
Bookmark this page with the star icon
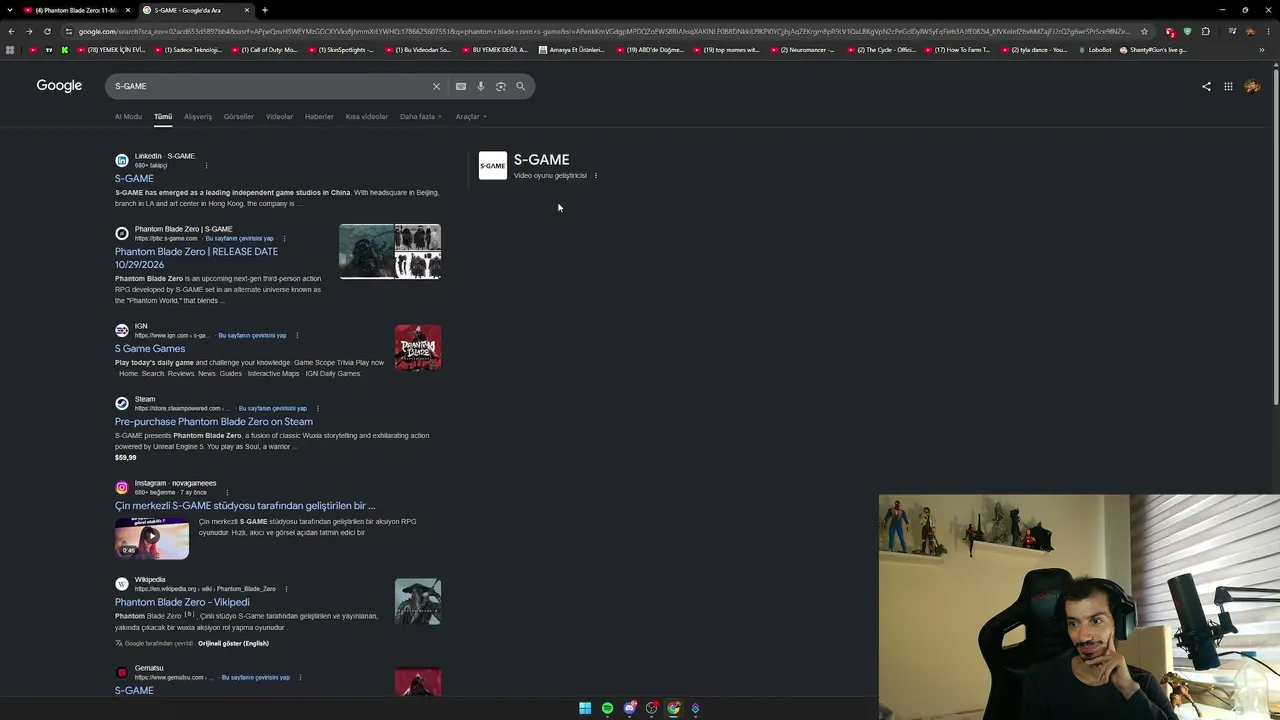[x=1144, y=31]
